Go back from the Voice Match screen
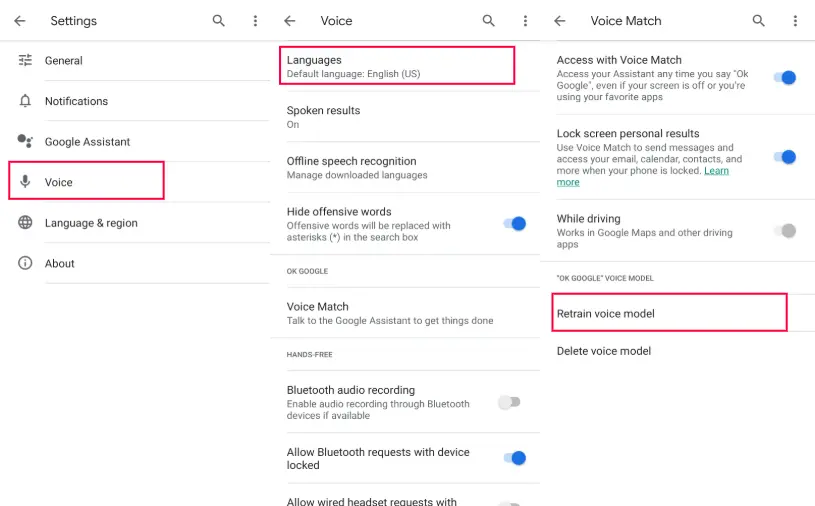 click(x=560, y=21)
